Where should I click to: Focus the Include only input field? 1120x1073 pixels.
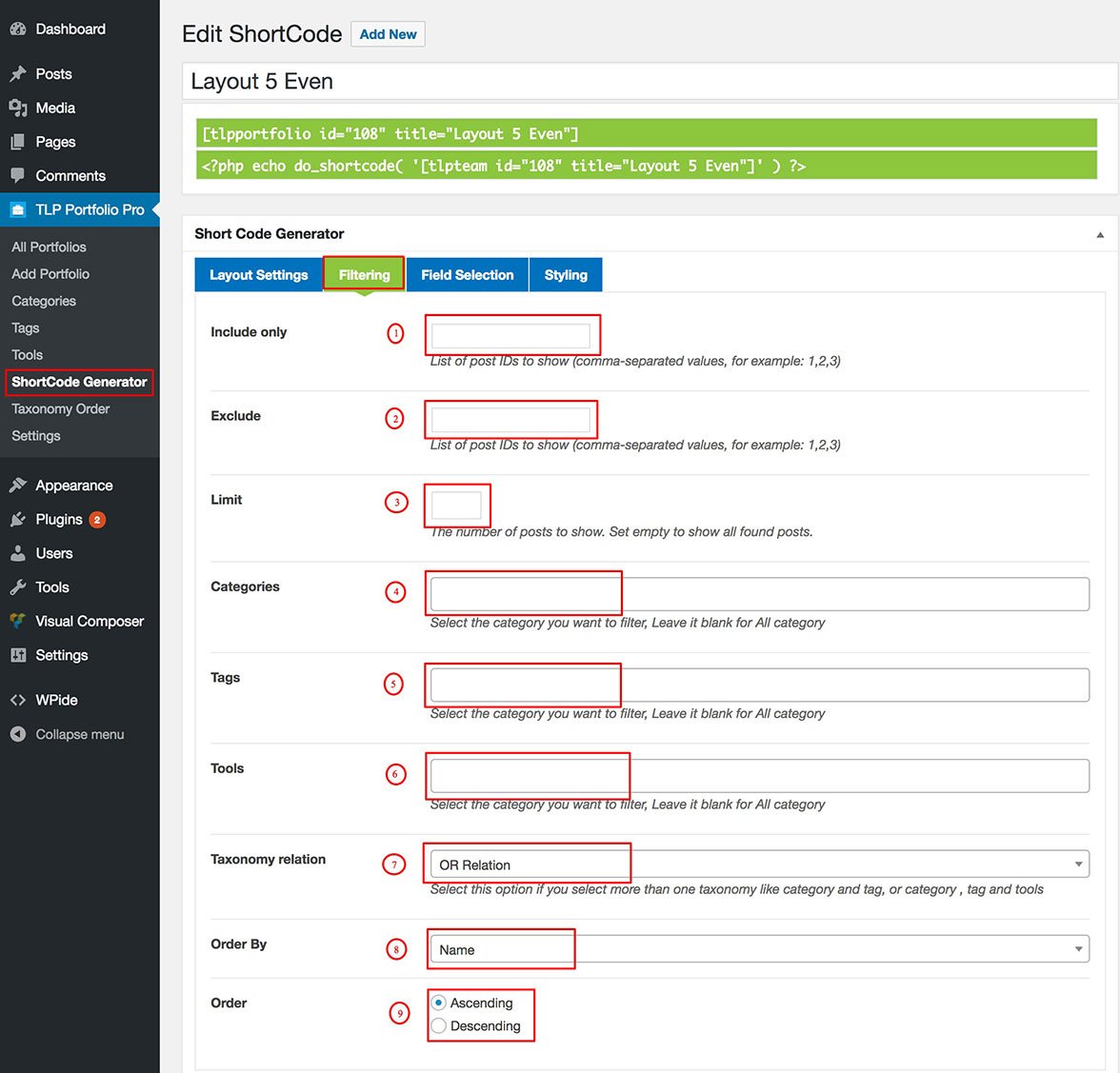point(510,335)
